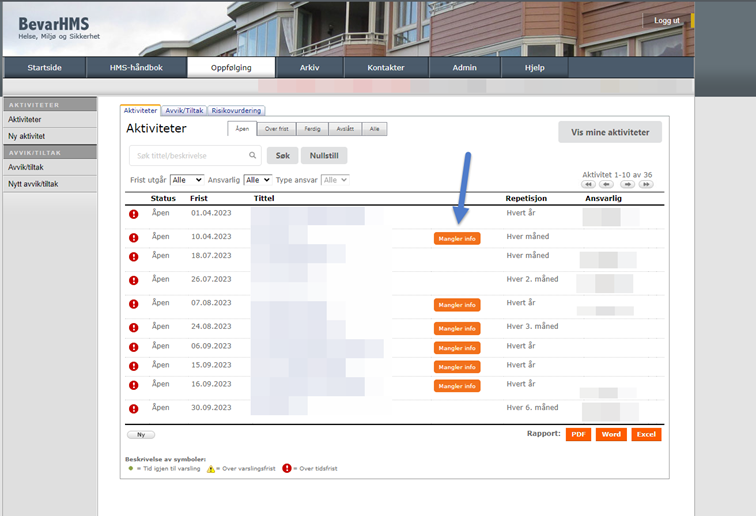Select the 'Ferdig' status filter
This screenshot has width=756, height=516.
pyautogui.click(x=313, y=129)
